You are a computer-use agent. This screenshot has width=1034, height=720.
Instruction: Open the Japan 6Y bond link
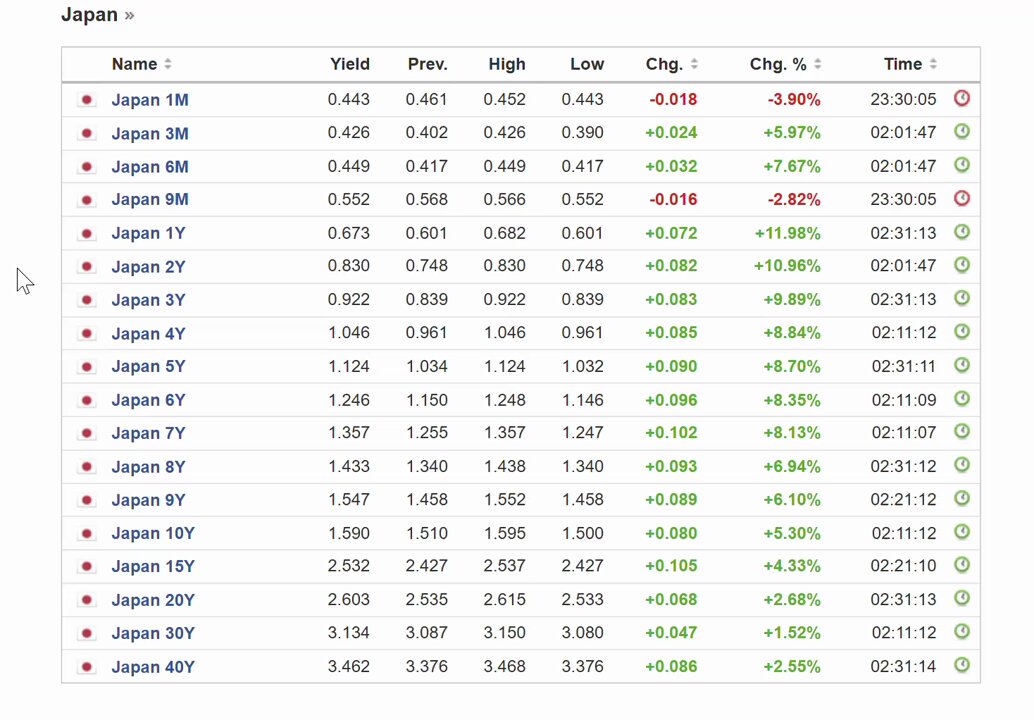coord(148,400)
